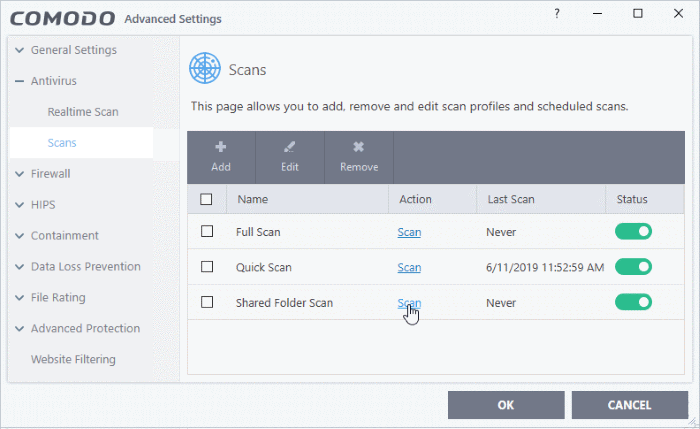The image size is (700, 429).
Task: Minimize the Advanced Settings window
Action: pyautogui.click(x=597, y=14)
